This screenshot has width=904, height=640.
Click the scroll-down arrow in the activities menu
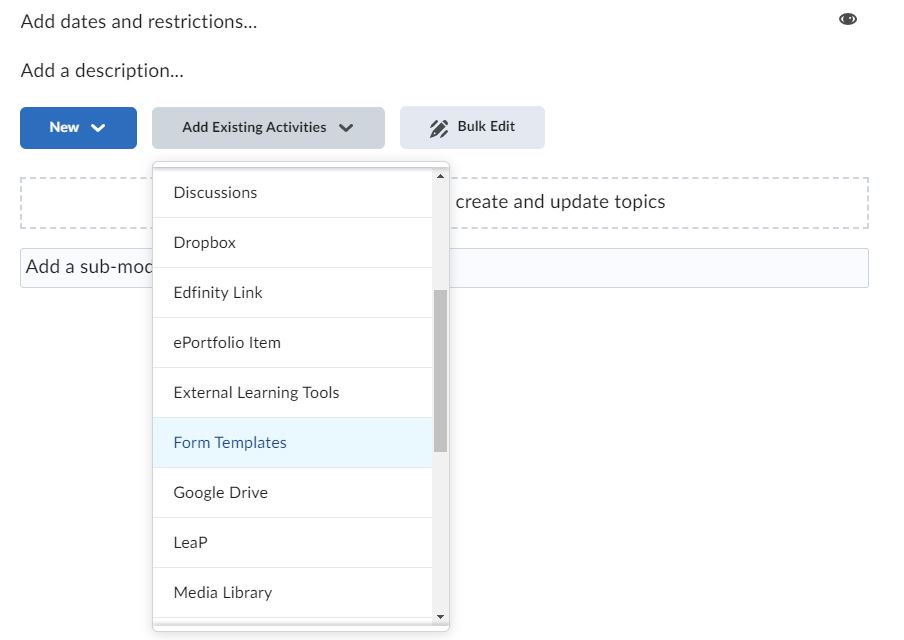coord(438,617)
